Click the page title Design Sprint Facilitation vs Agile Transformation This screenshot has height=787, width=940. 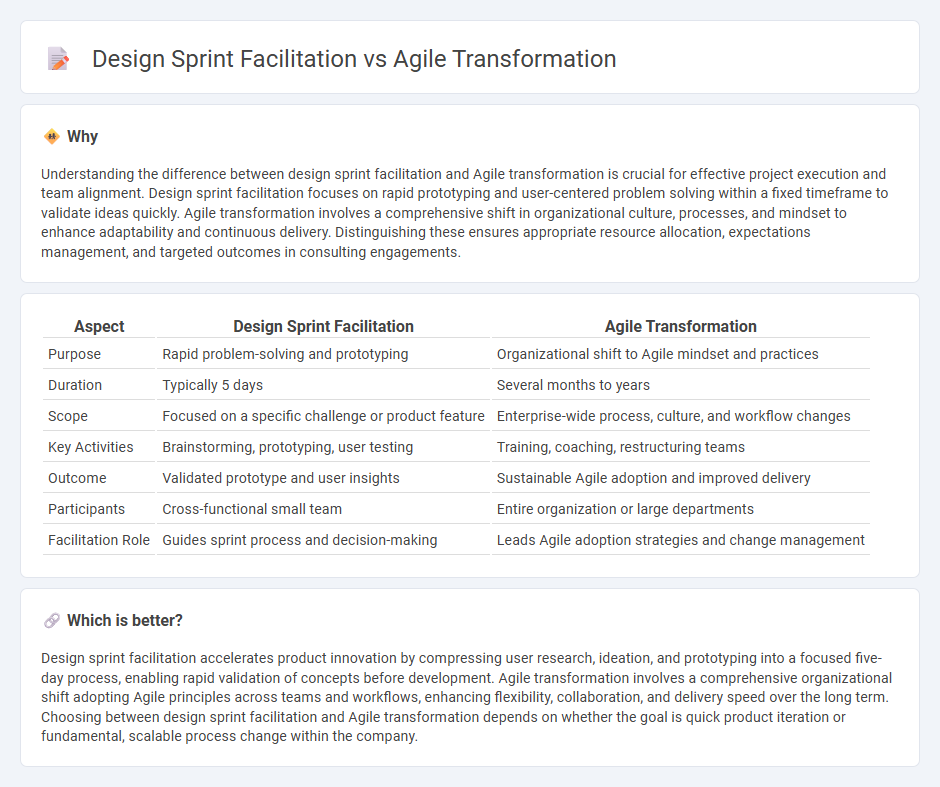(x=354, y=59)
